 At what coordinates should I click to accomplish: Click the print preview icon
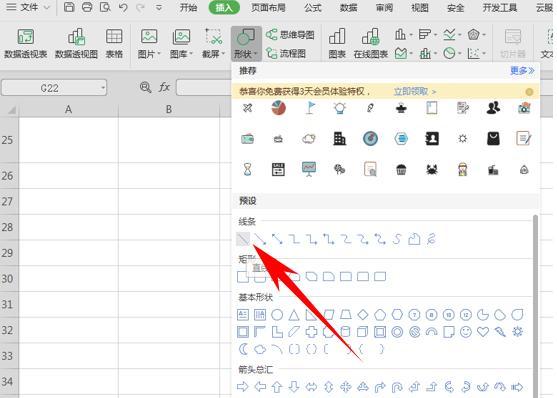[x=105, y=7]
